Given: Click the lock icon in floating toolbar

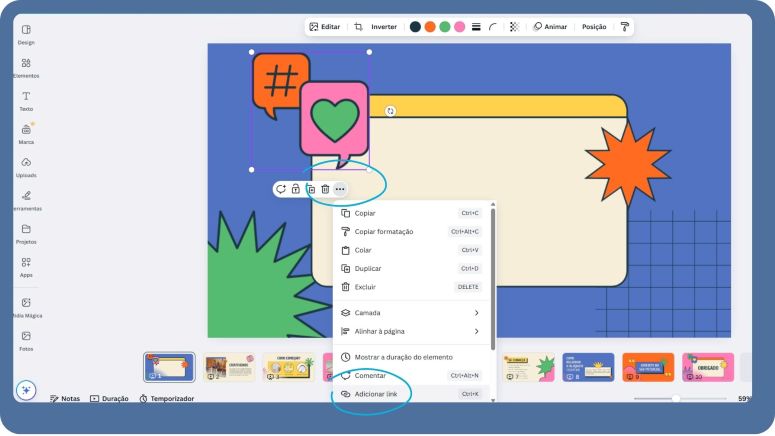Looking at the screenshot, I should pos(296,189).
